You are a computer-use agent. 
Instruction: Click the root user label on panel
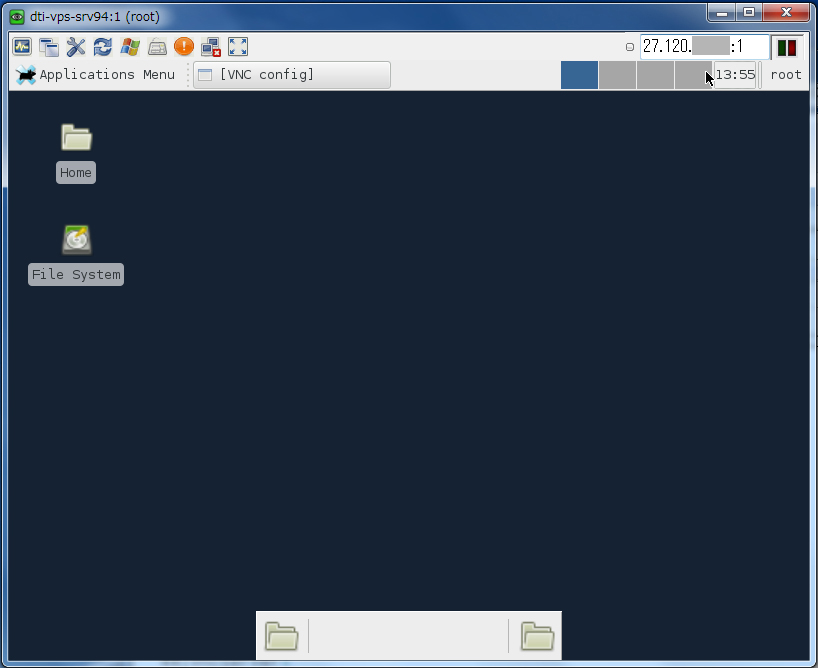point(786,75)
